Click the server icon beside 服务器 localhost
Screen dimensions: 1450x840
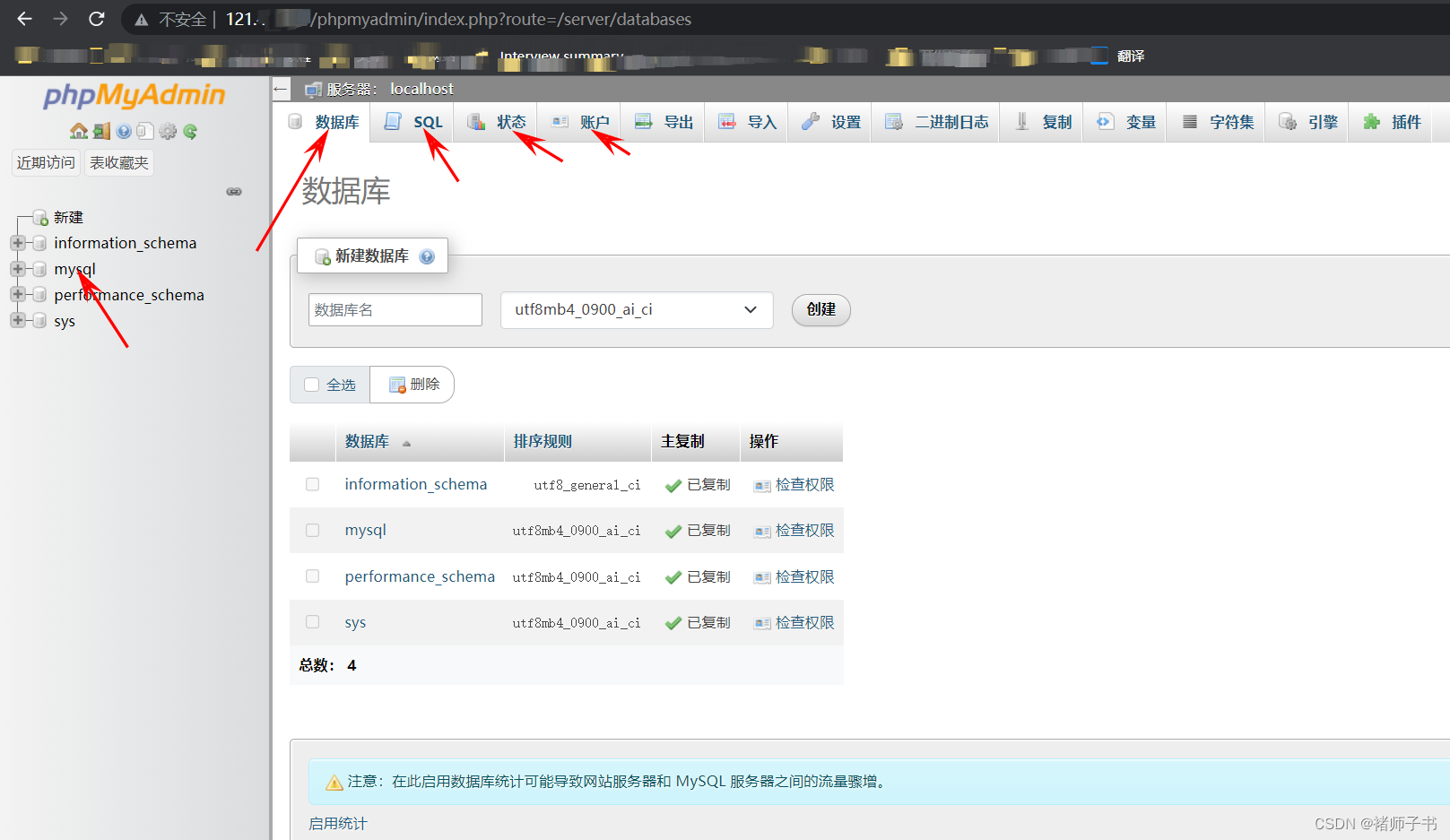pyautogui.click(x=313, y=90)
